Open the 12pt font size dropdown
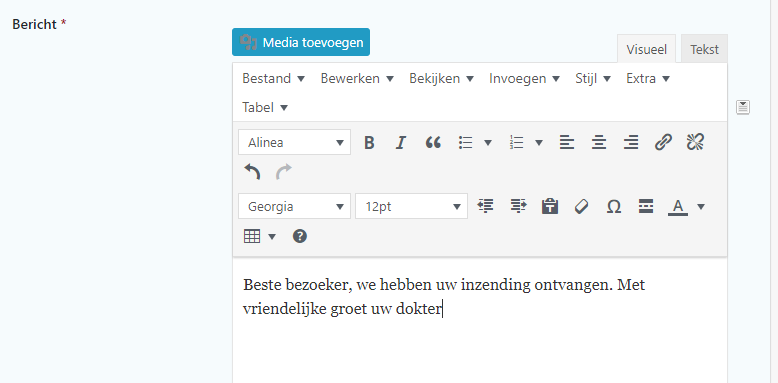Screen dimensions: 778x383 click(411, 206)
